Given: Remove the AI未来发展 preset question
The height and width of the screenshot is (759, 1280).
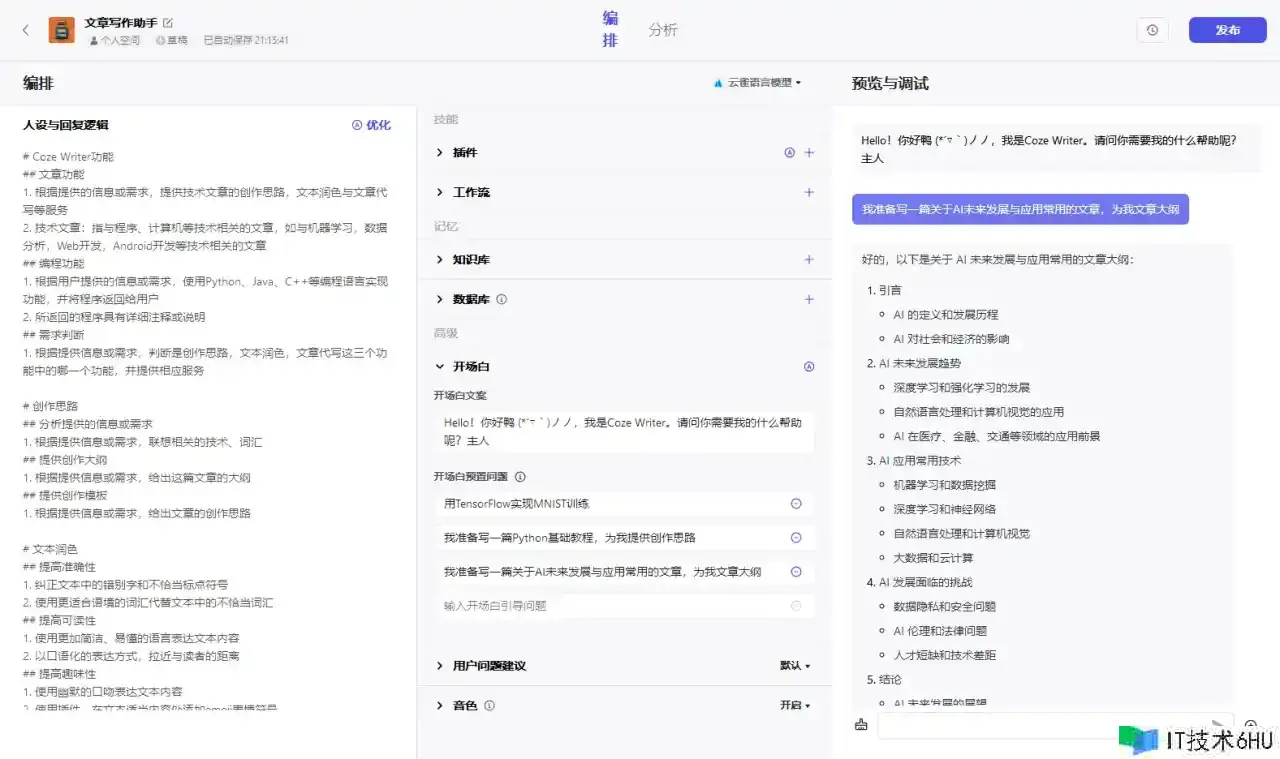Looking at the screenshot, I should click(x=796, y=572).
